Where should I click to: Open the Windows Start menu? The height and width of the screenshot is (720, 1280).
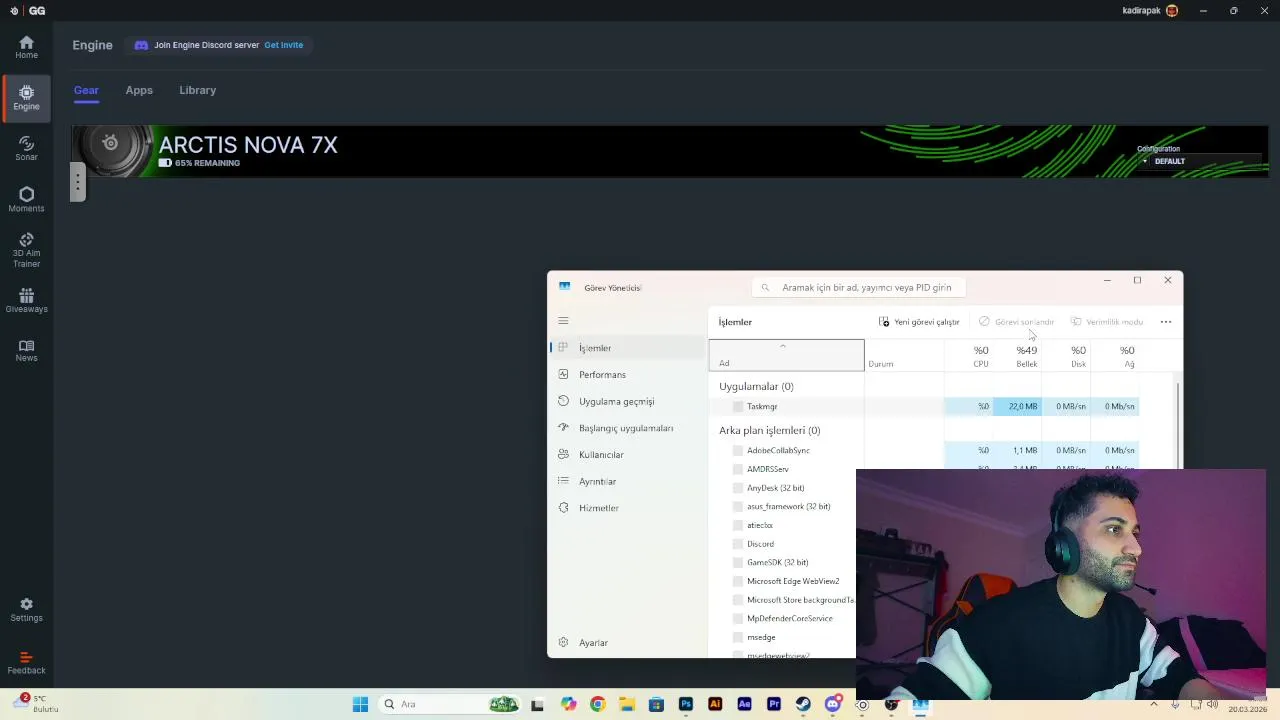pyautogui.click(x=360, y=704)
